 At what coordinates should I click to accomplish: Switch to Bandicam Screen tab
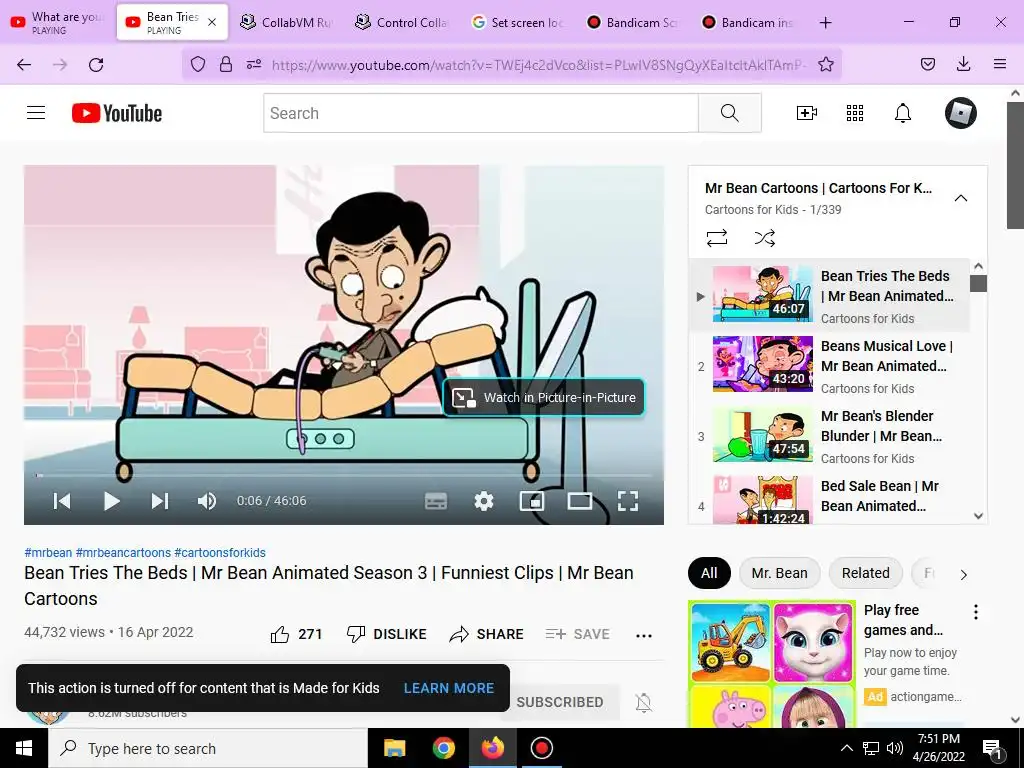[632, 22]
